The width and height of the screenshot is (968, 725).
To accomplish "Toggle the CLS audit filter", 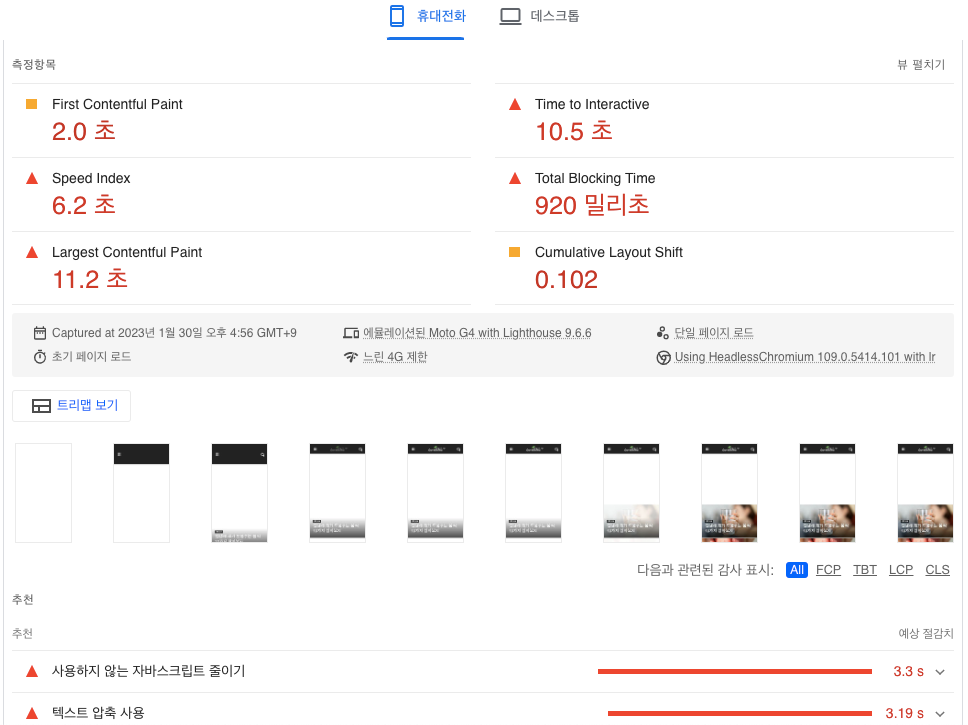I will click(x=937, y=569).
